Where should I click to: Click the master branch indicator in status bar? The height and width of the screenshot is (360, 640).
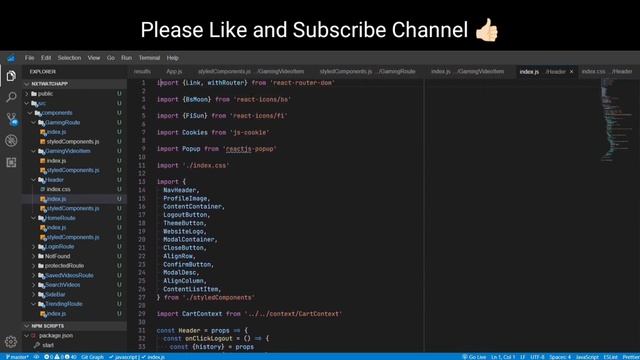coord(17,357)
